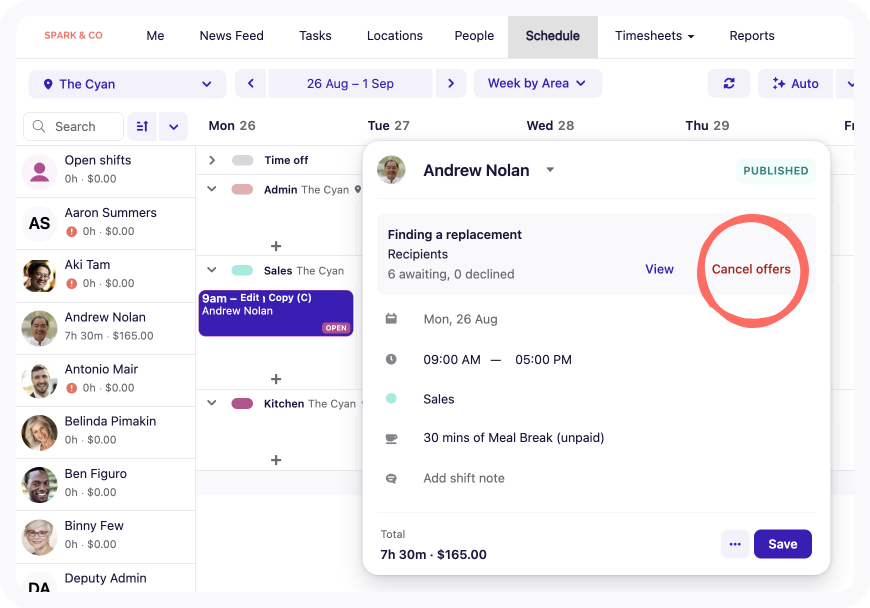Open the sort options chevron
The image size is (870, 608).
coord(173,126)
